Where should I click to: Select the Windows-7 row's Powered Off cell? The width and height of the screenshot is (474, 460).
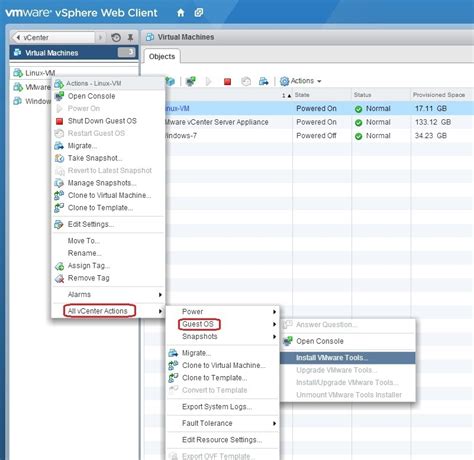316,136
